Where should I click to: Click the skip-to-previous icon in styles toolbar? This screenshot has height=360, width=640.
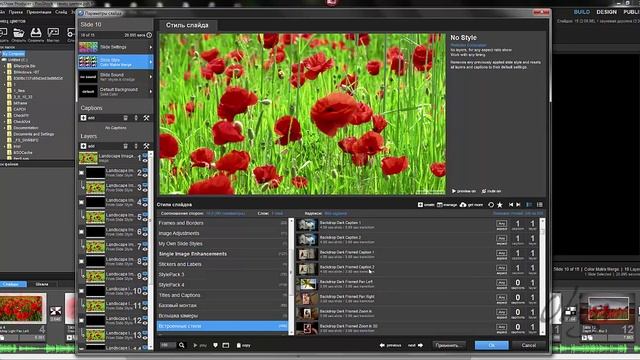511,204
